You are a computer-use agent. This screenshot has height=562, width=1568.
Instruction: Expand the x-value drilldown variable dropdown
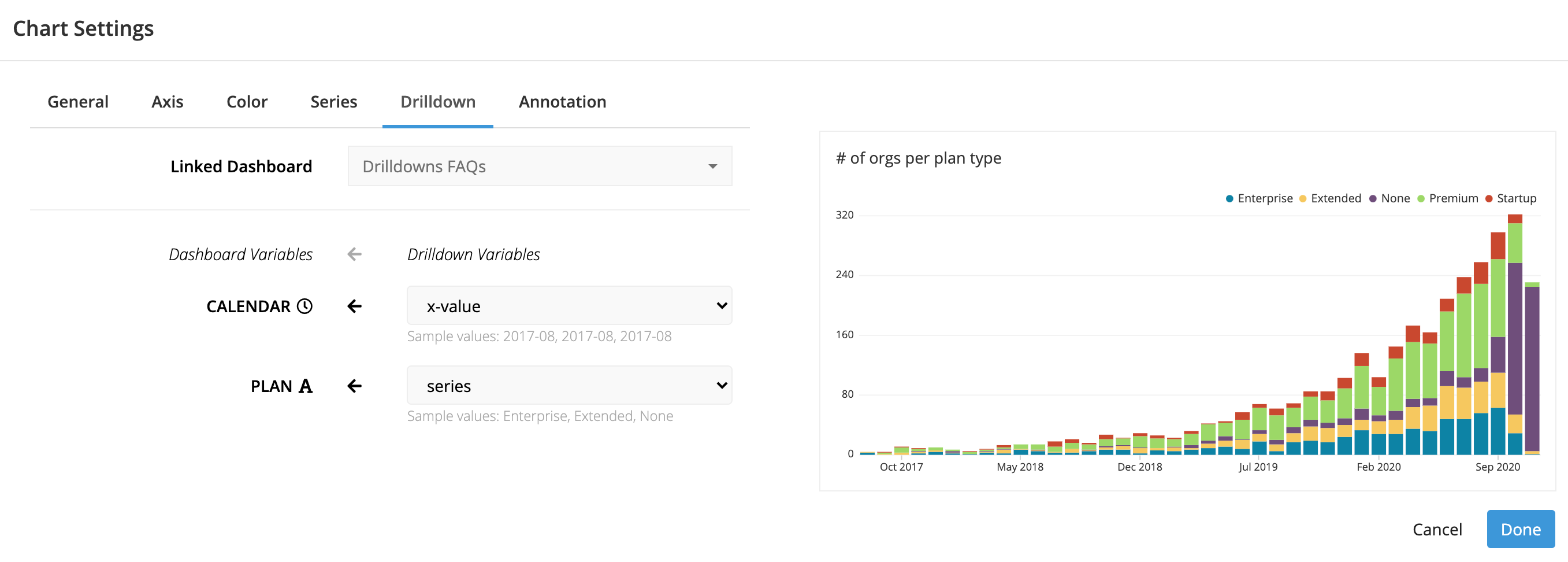[569, 306]
